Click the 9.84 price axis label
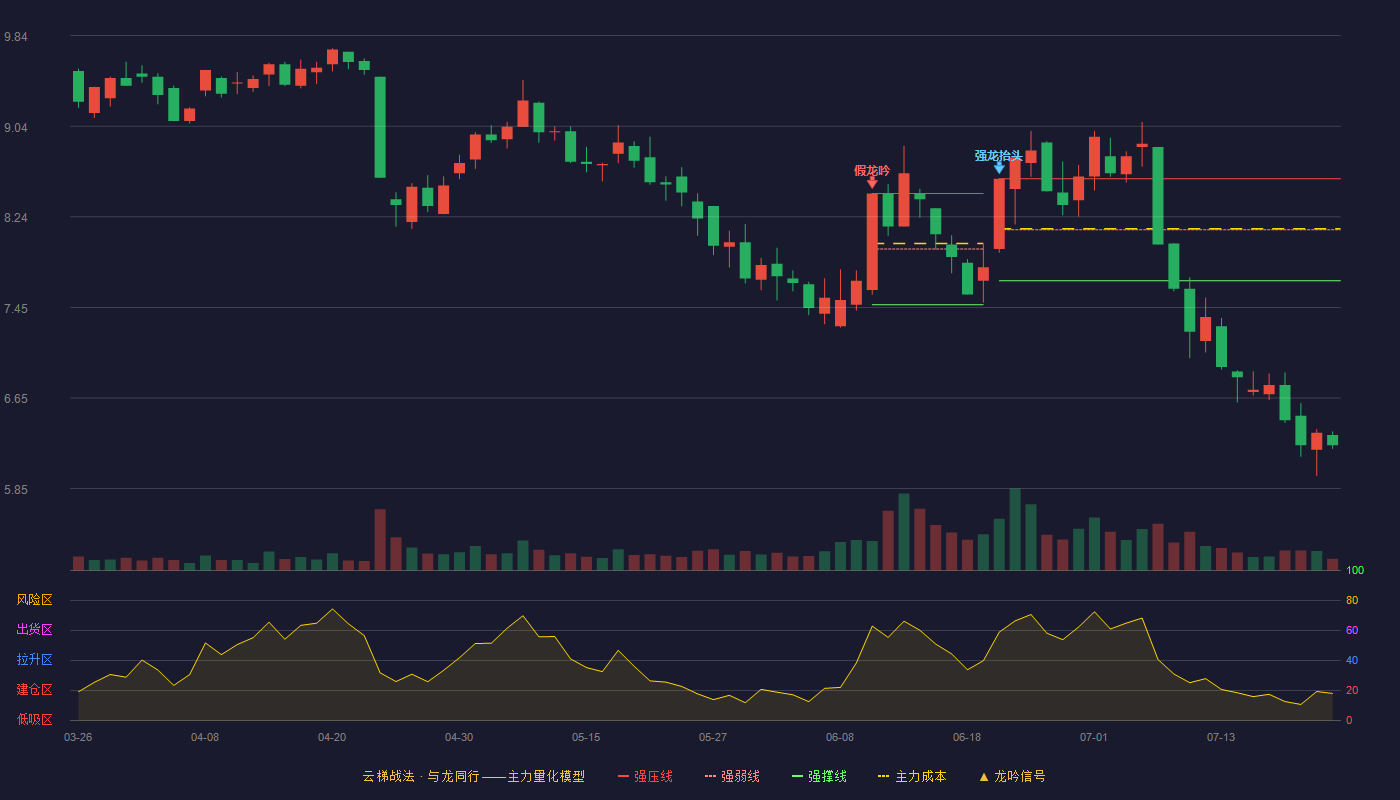The height and width of the screenshot is (800, 1400). tap(16, 37)
